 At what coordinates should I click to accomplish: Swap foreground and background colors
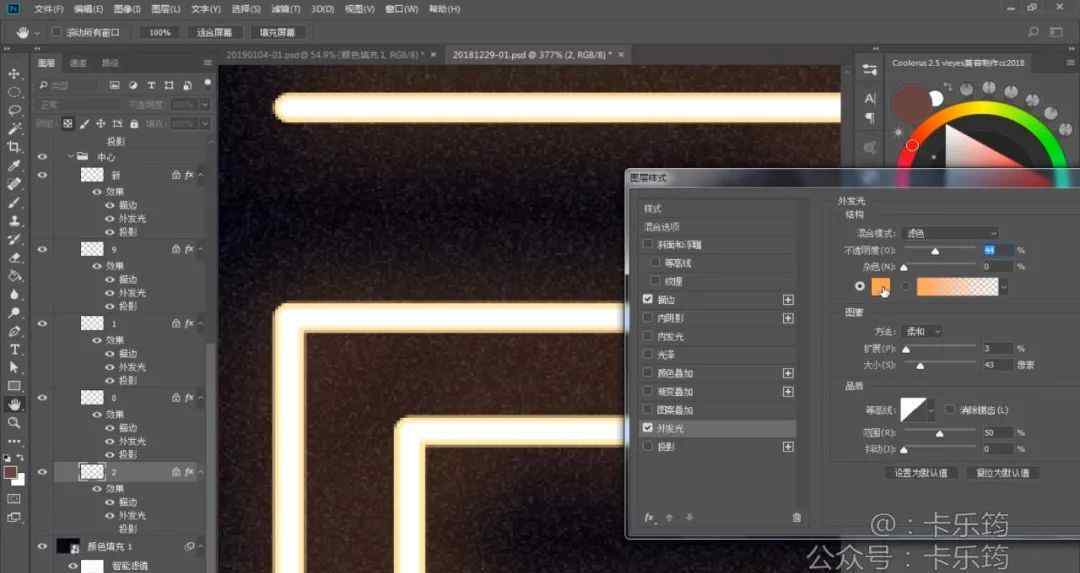click(x=20, y=457)
